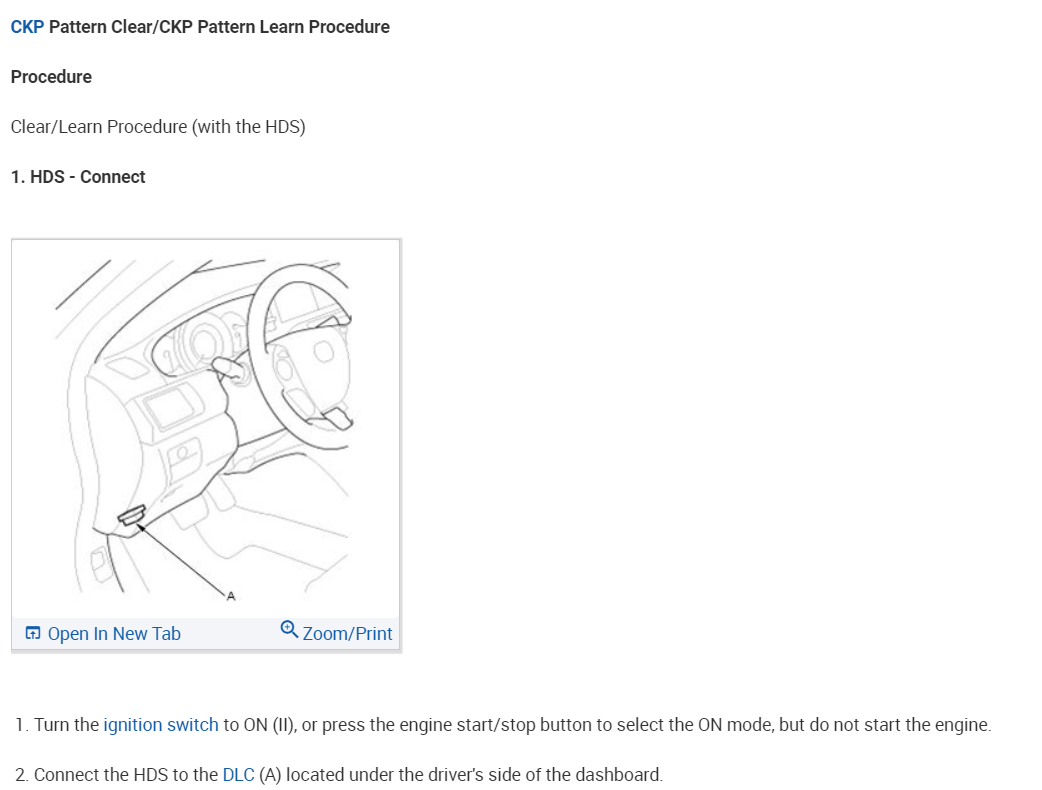Click the Open In New Tab icon
The height and width of the screenshot is (790, 1042).
pyautogui.click(x=33, y=633)
